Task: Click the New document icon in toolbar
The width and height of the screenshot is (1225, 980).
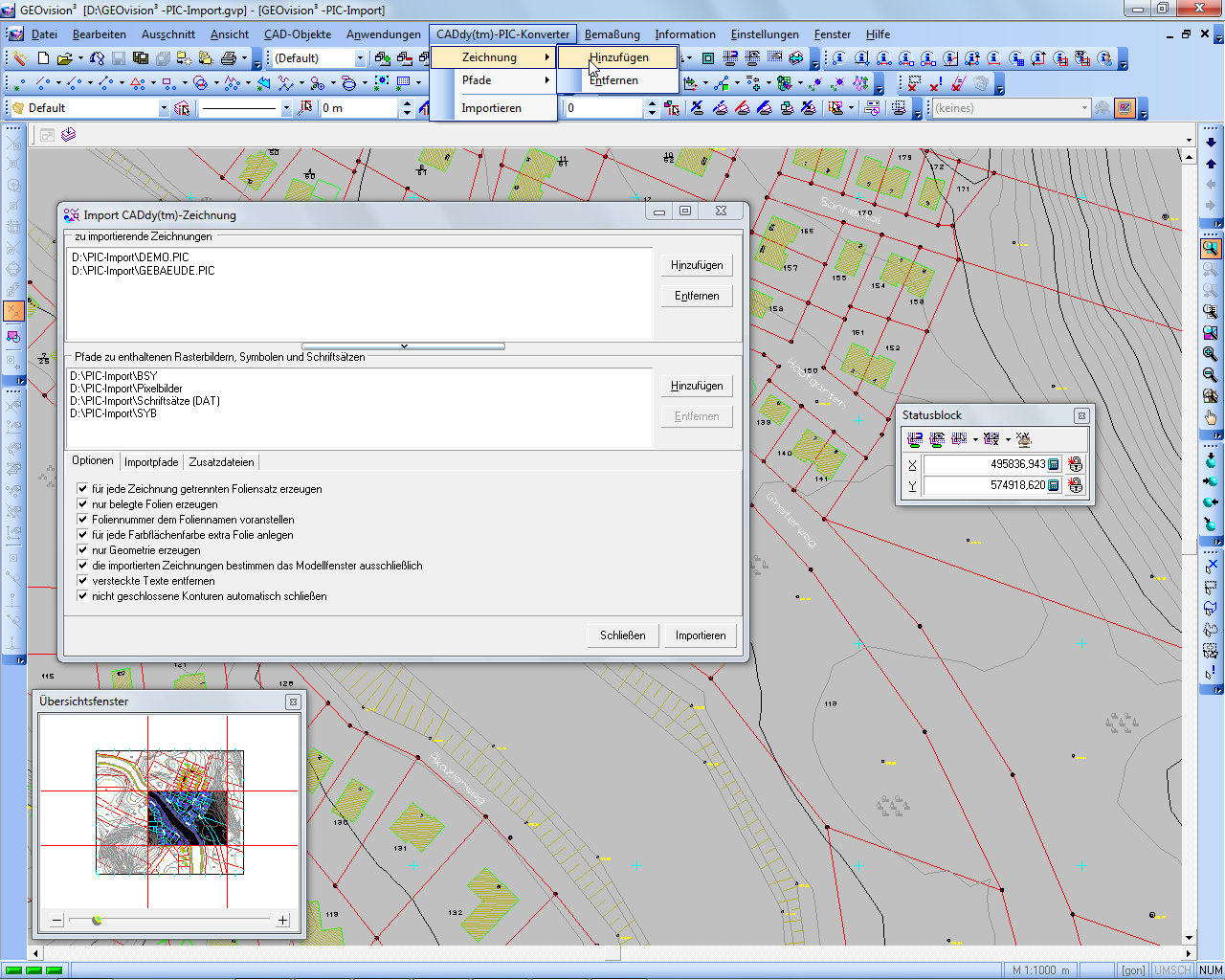Action: click(42, 58)
